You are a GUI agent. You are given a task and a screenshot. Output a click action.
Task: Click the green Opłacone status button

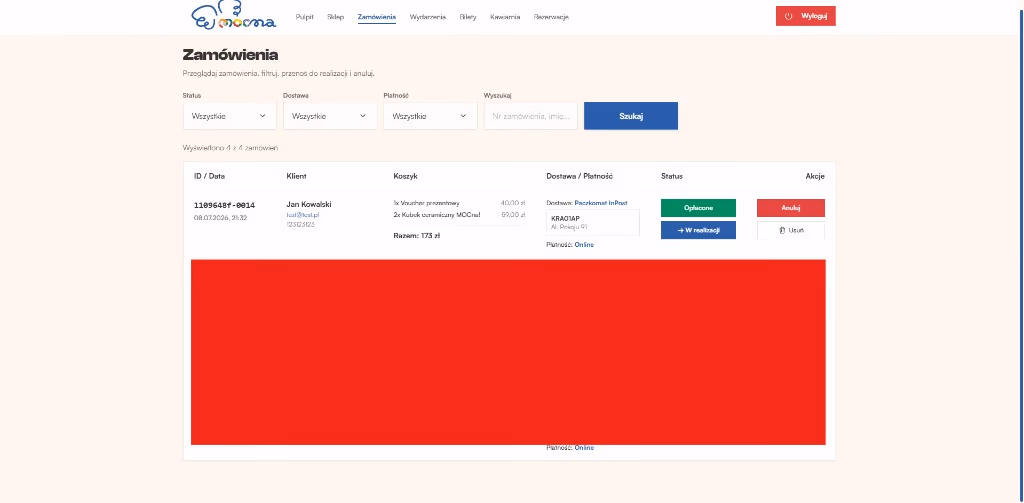(x=698, y=208)
